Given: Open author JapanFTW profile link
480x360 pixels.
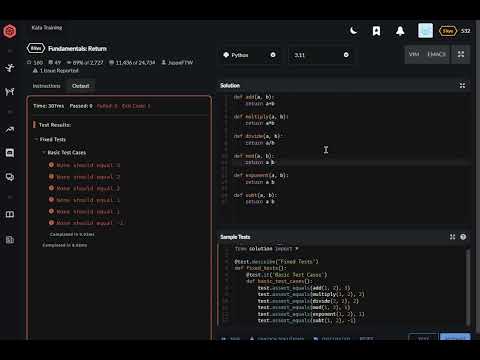Looking at the screenshot, I should point(177,62).
